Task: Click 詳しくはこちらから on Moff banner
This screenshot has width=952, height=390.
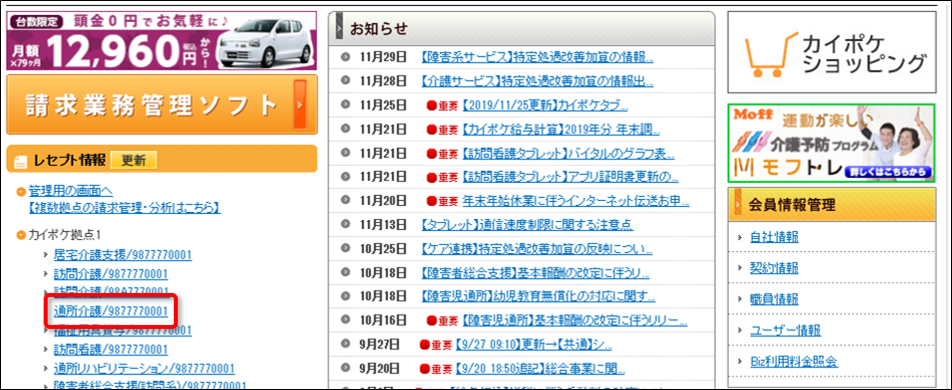Action: coord(887,173)
